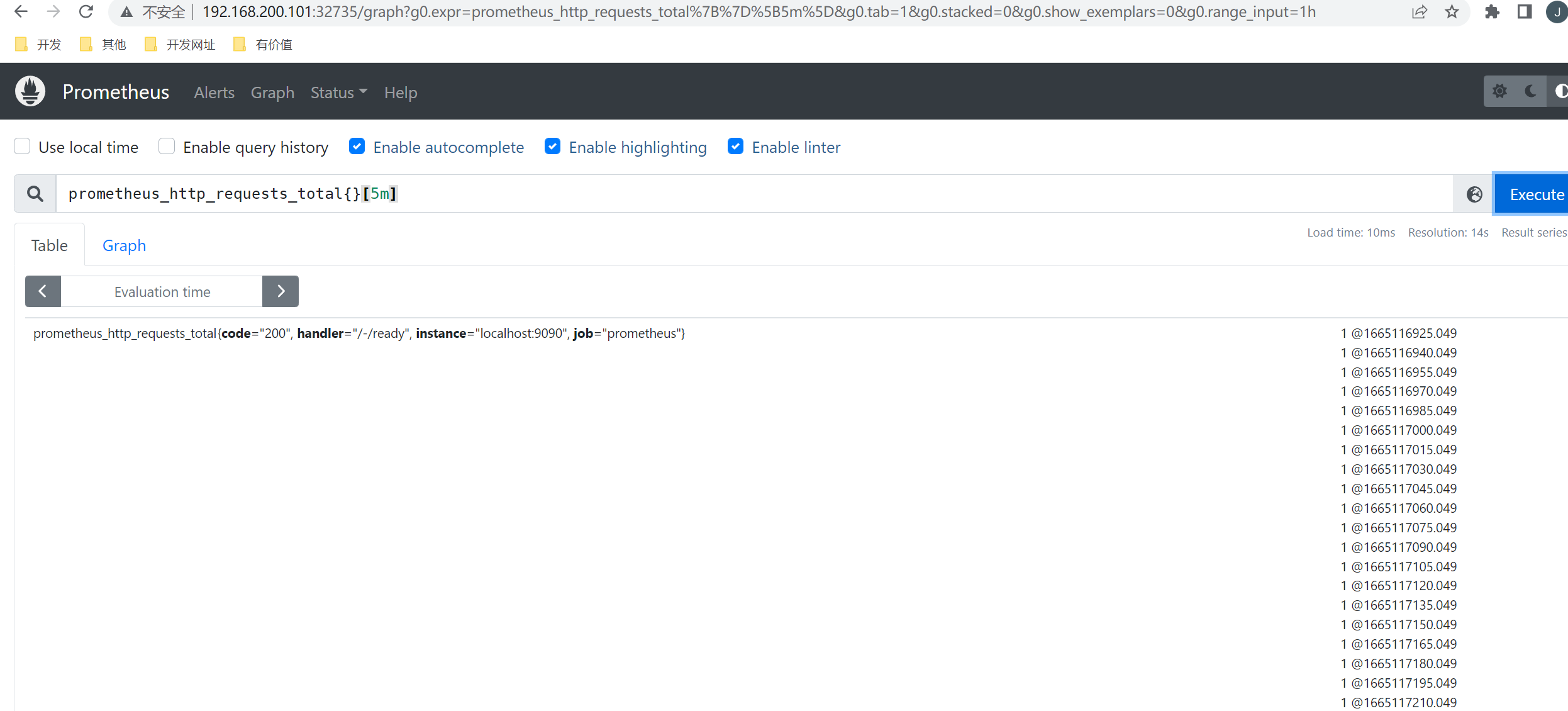Screen dimensions: 1568x711
Task: Open the 有价值 bookmark folder
Action: click(263, 45)
